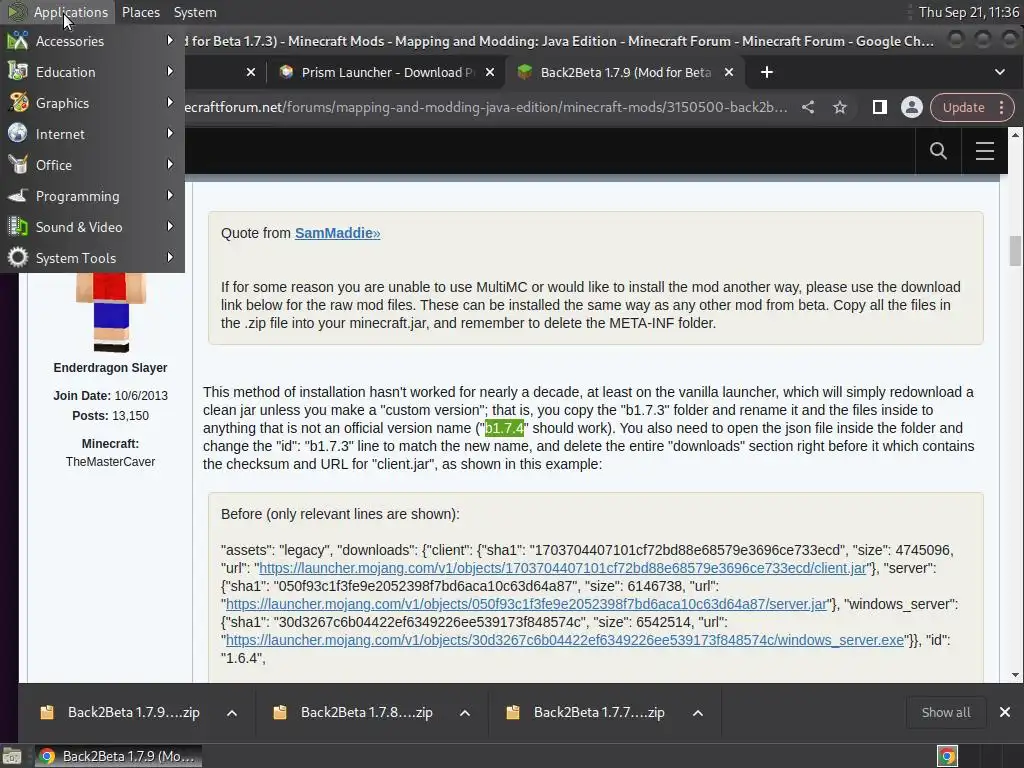Viewport: 1024px width, 768px height.
Task: Open the Office submenu
Action: [92, 165]
